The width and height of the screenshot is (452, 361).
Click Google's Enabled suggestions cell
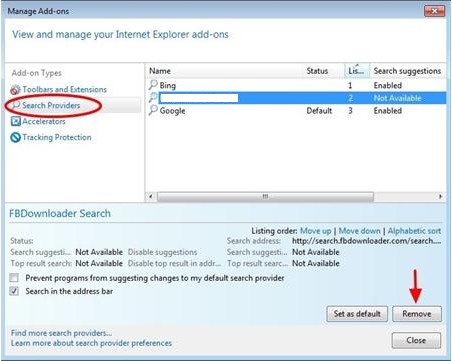(x=388, y=111)
